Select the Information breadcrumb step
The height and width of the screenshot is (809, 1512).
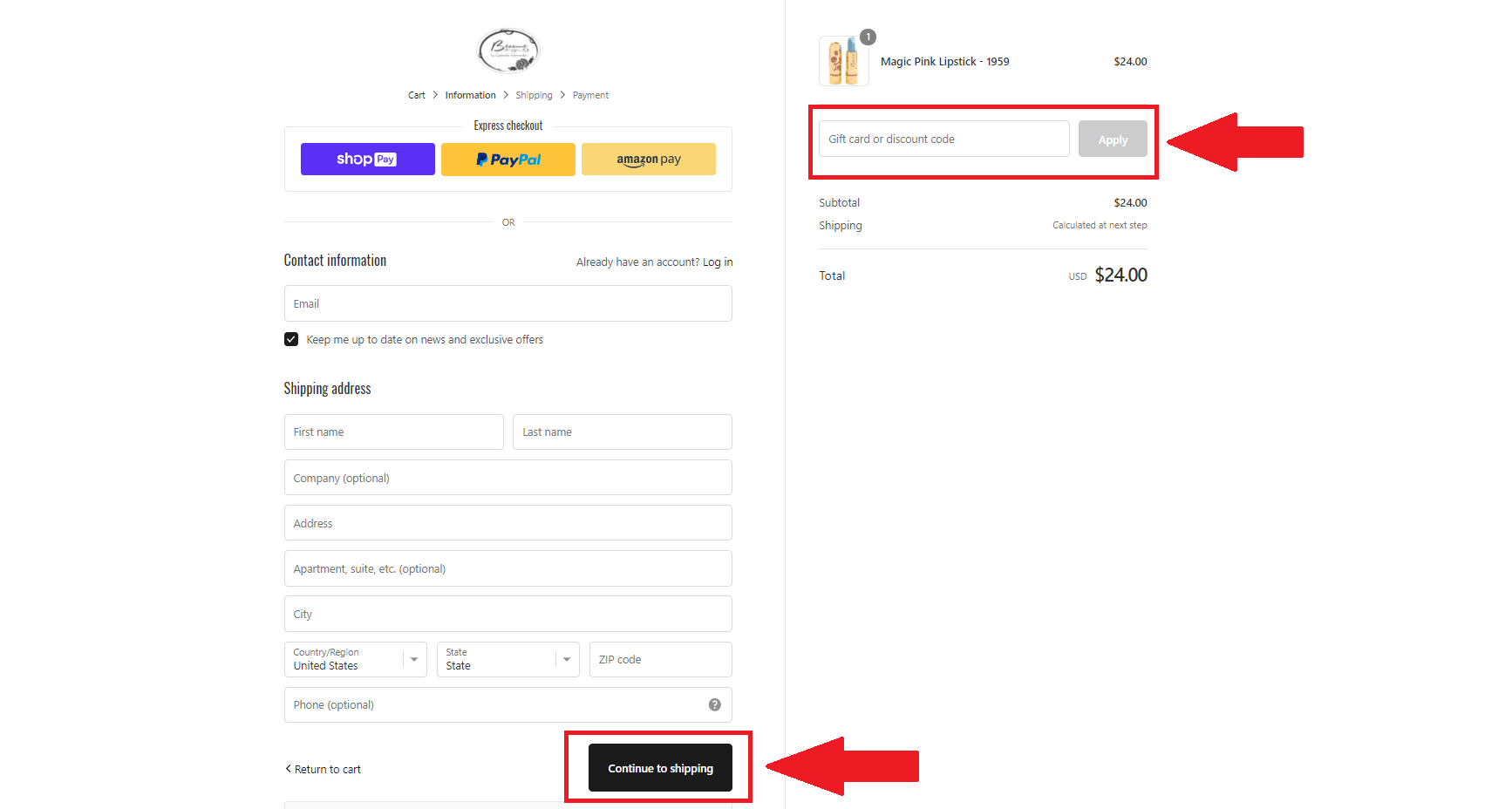pyautogui.click(x=470, y=95)
